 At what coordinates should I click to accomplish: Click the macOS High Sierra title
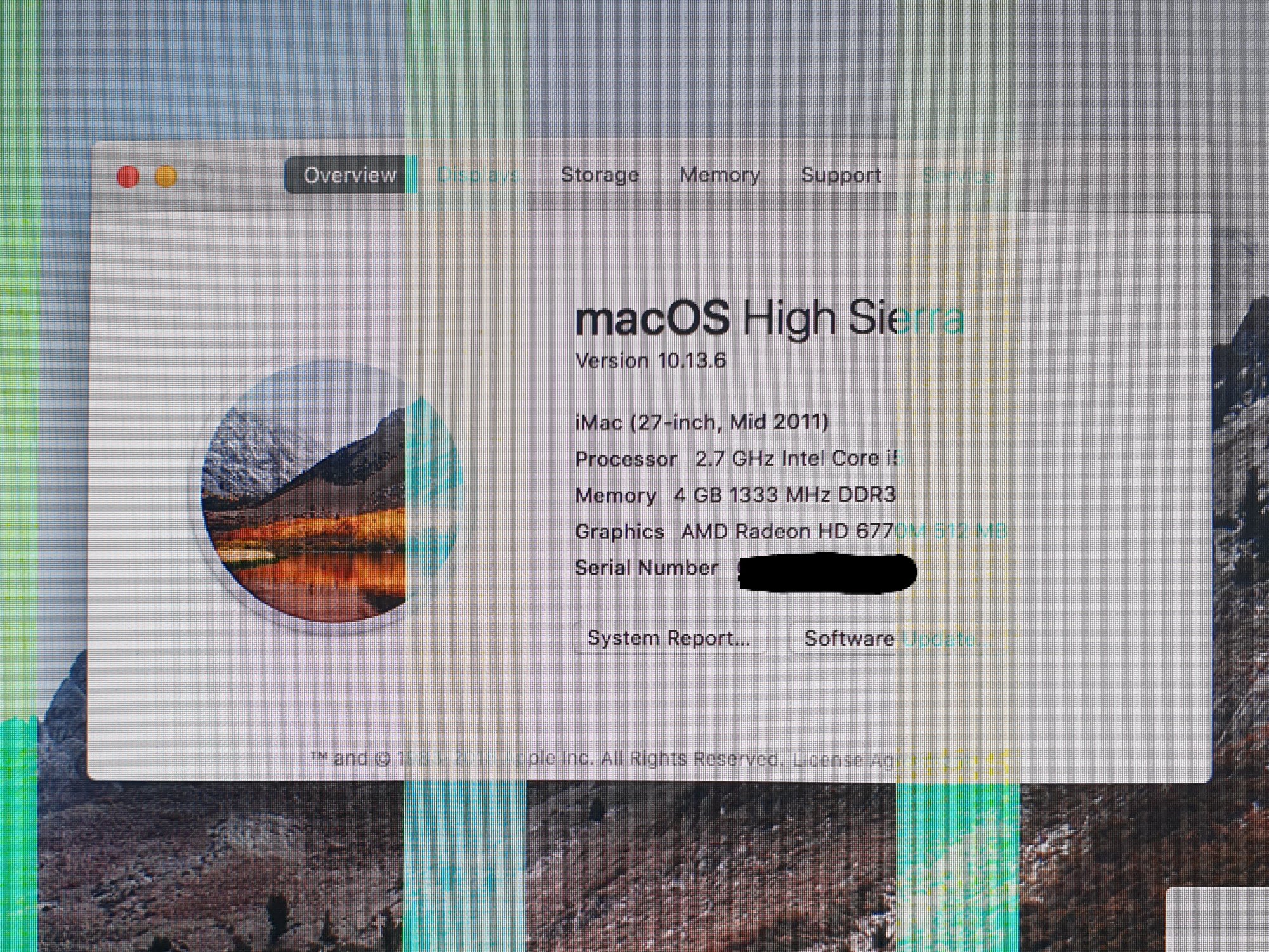769,318
